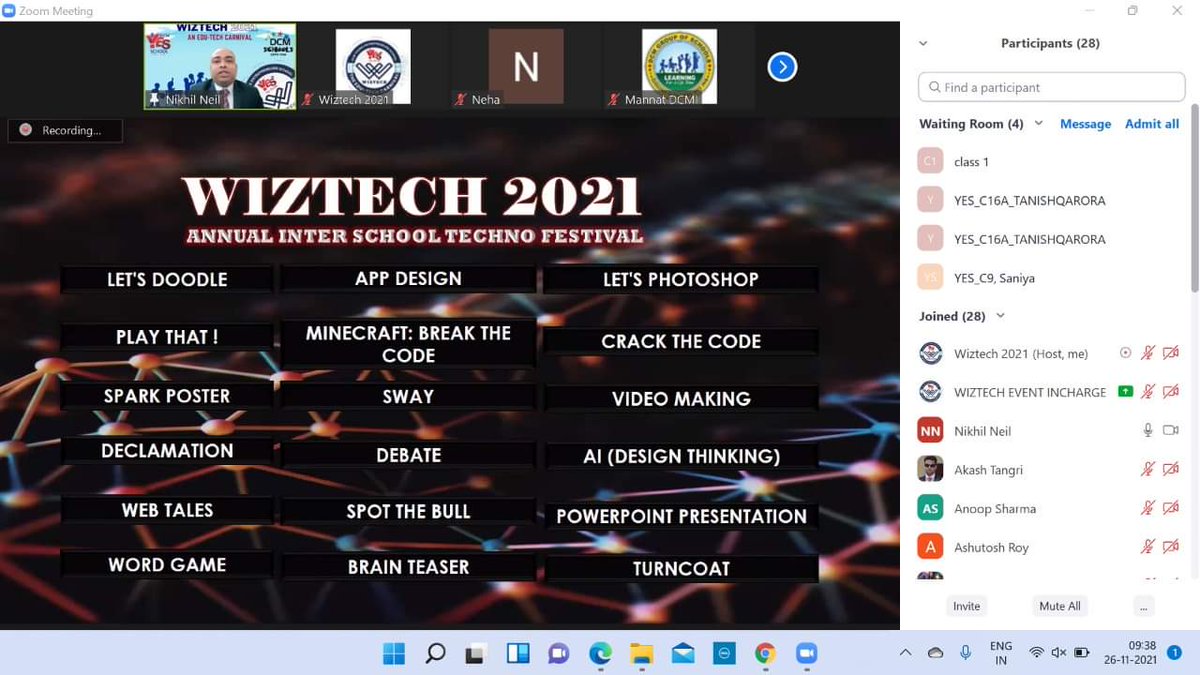
Task: Collapse the Participants panel chevron
Action: (923, 43)
